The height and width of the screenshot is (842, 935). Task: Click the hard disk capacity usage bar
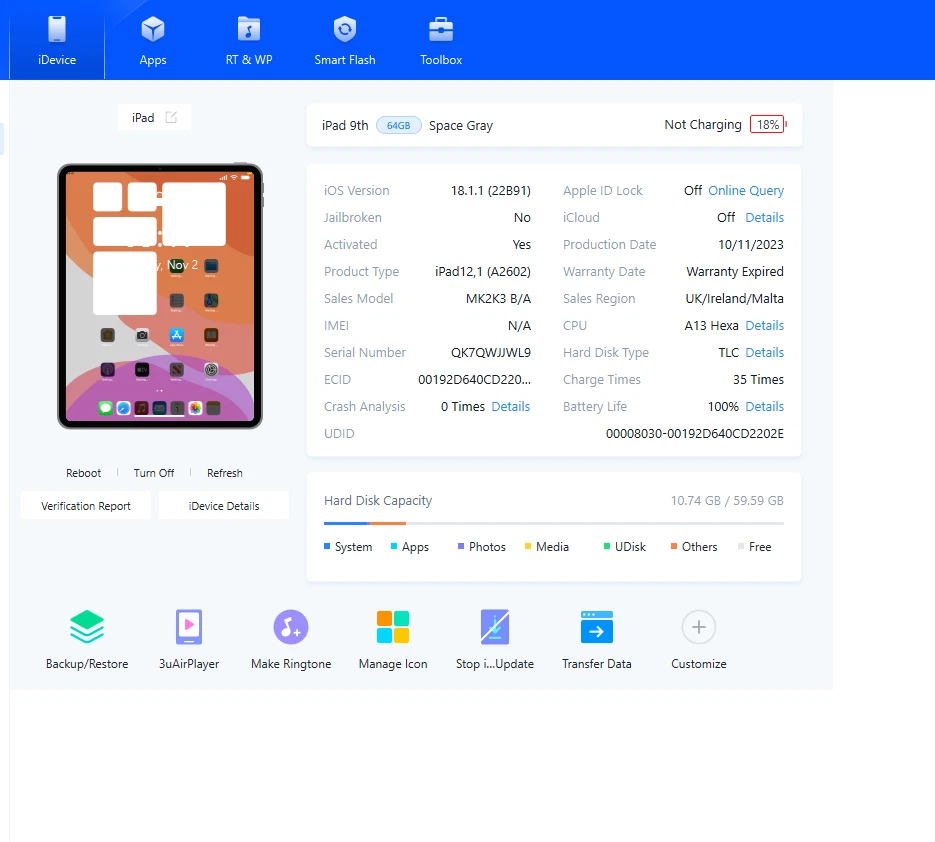[x=554, y=523]
